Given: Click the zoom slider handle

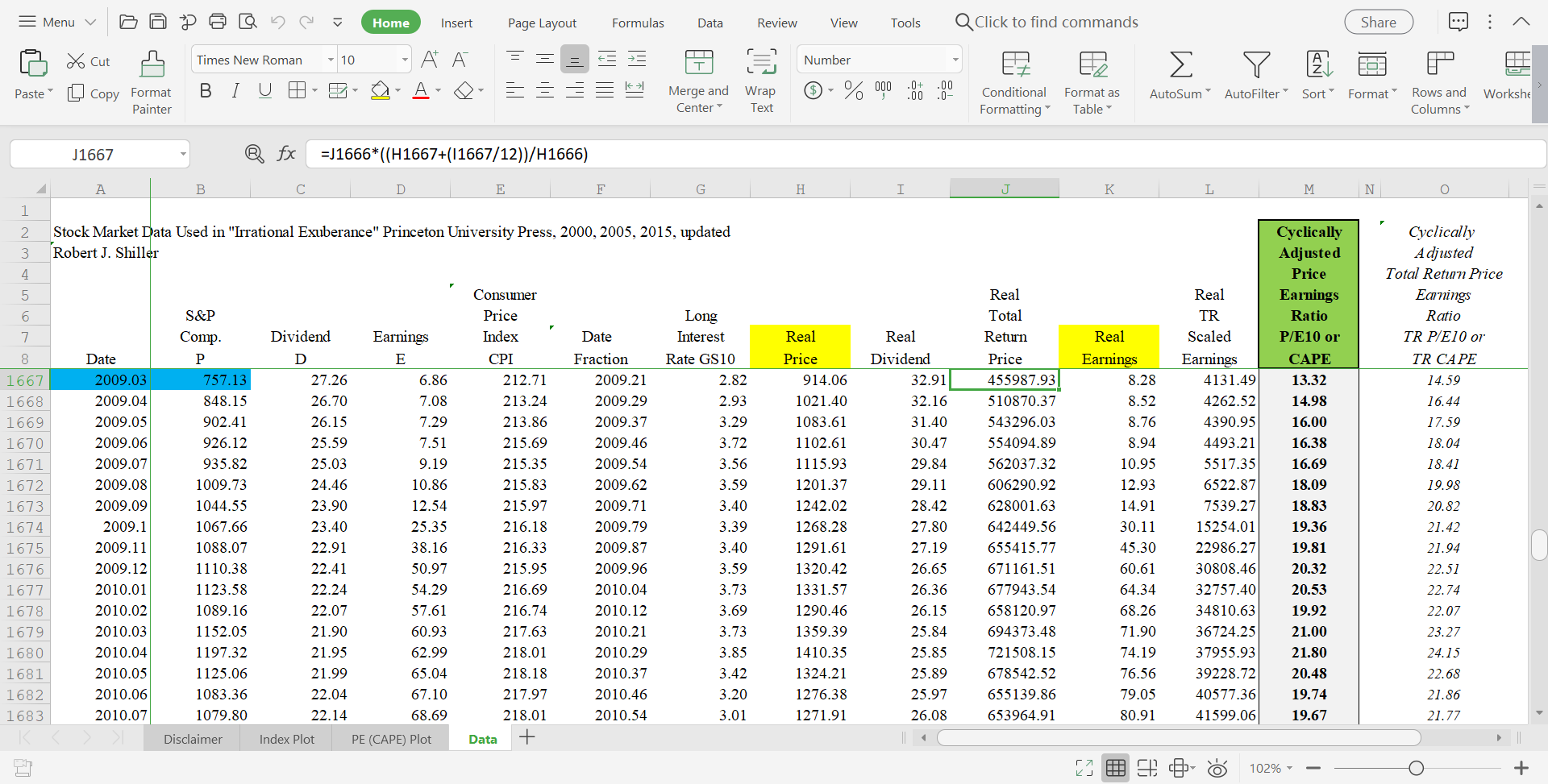Looking at the screenshot, I should pyautogui.click(x=1416, y=768).
